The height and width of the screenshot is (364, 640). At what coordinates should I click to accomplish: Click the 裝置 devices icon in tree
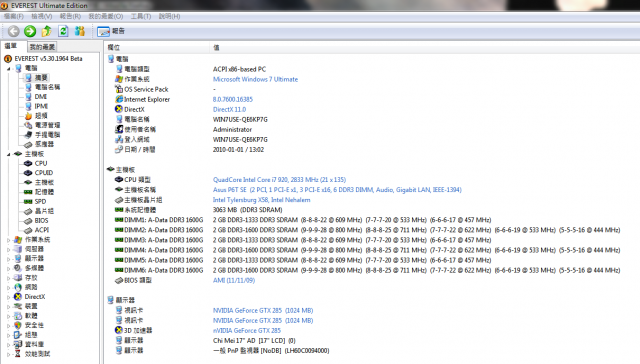pos(18,306)
